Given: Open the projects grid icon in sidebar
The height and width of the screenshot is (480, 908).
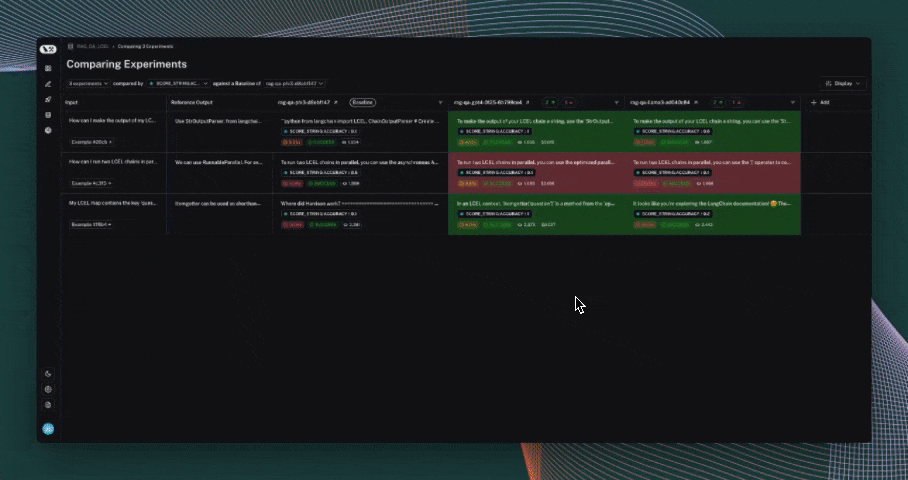Looking at the screenshot, I should [48, 68].
